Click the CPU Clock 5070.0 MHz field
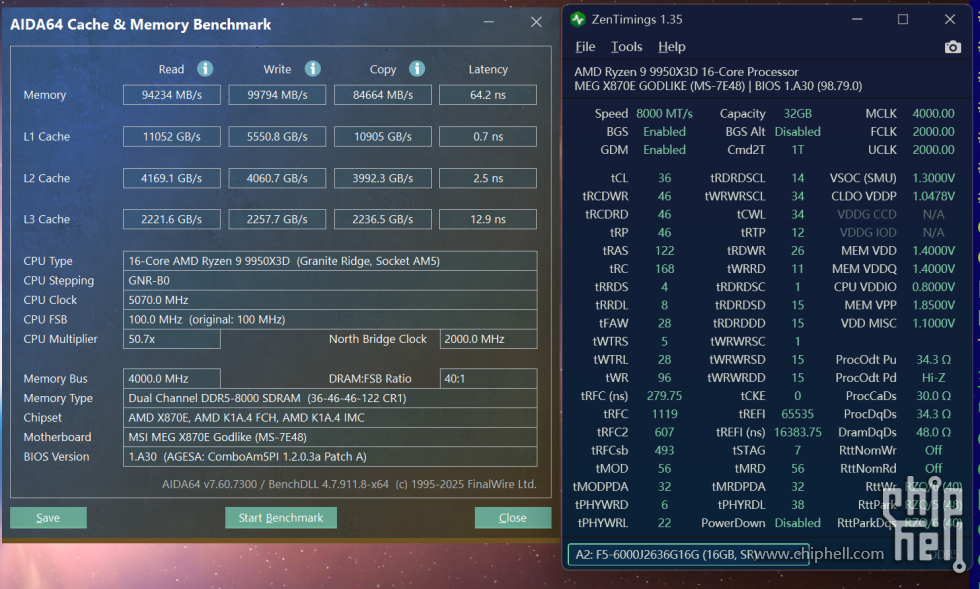 (x=330, y=300)
